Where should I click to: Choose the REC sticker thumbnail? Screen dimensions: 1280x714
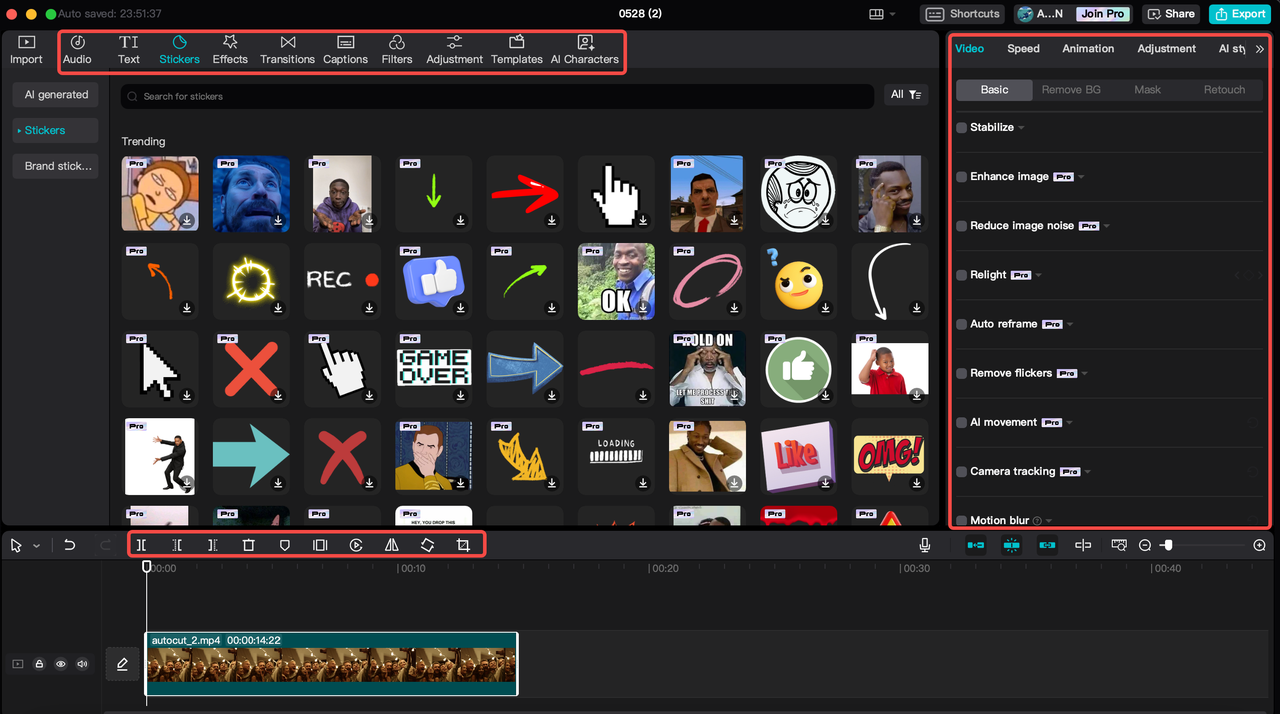pos(342,280)
